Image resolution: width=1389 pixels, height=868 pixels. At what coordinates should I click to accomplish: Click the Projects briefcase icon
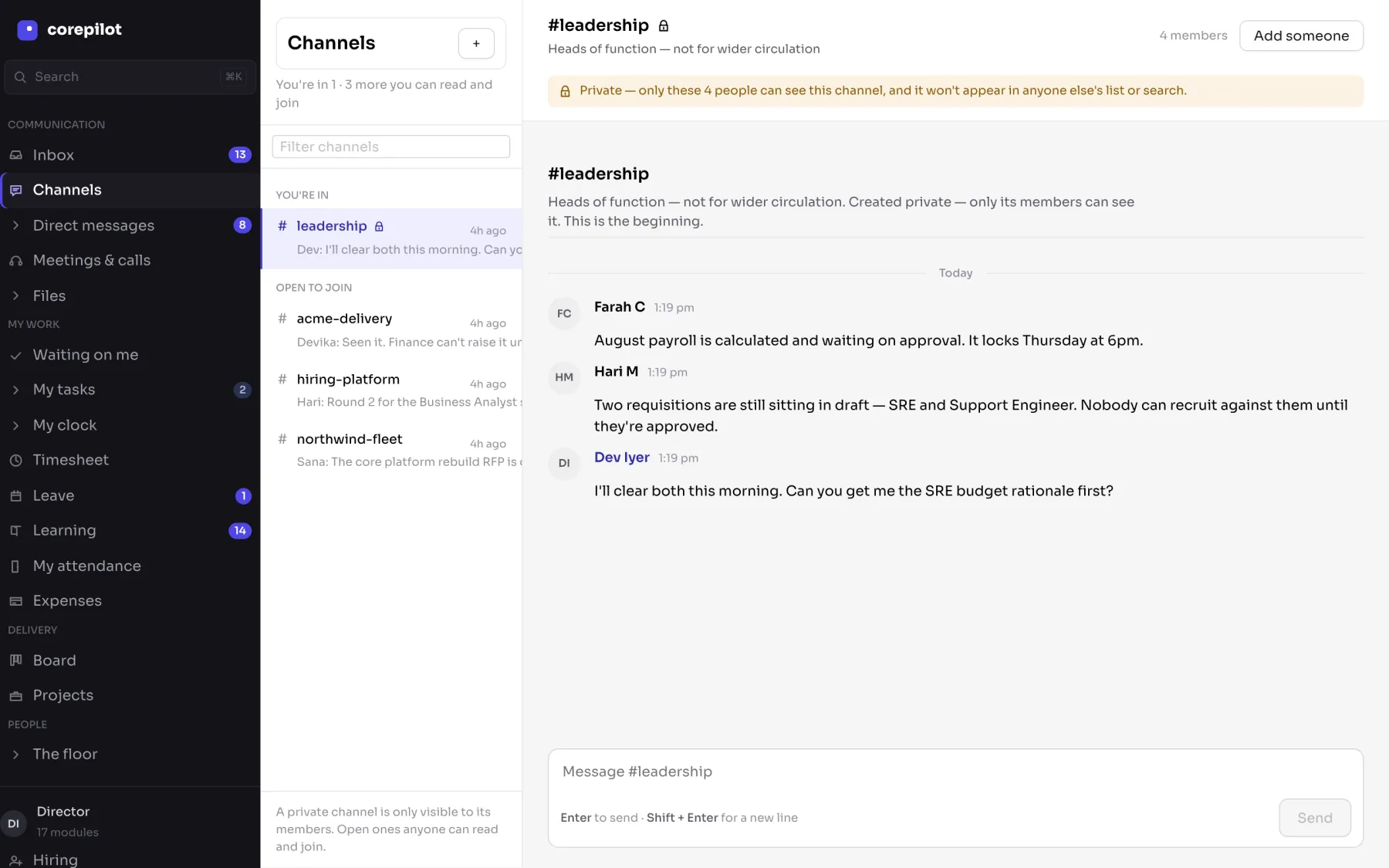tap(15, 696)
